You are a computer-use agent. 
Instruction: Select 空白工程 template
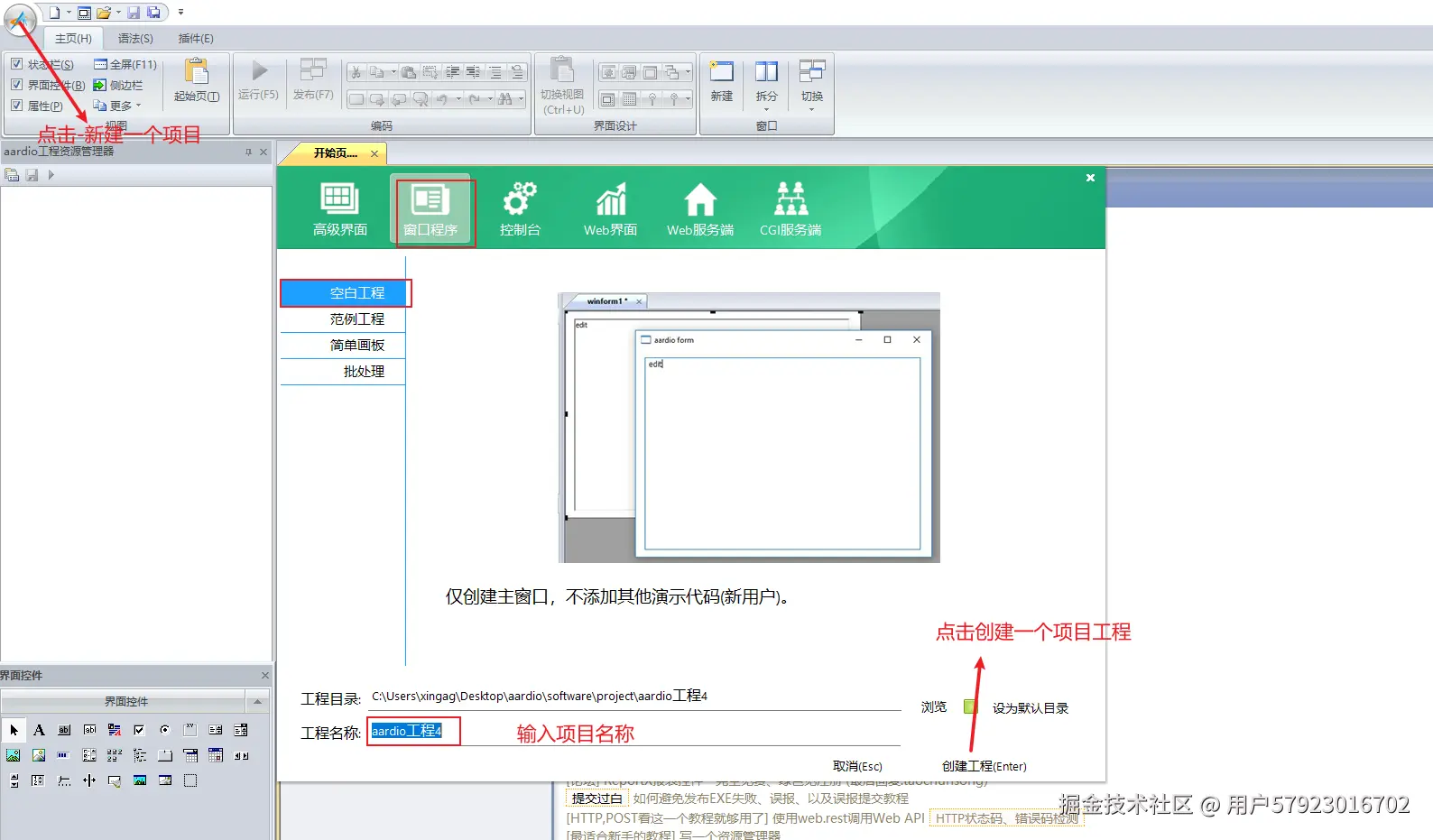(x=343, y=293)
